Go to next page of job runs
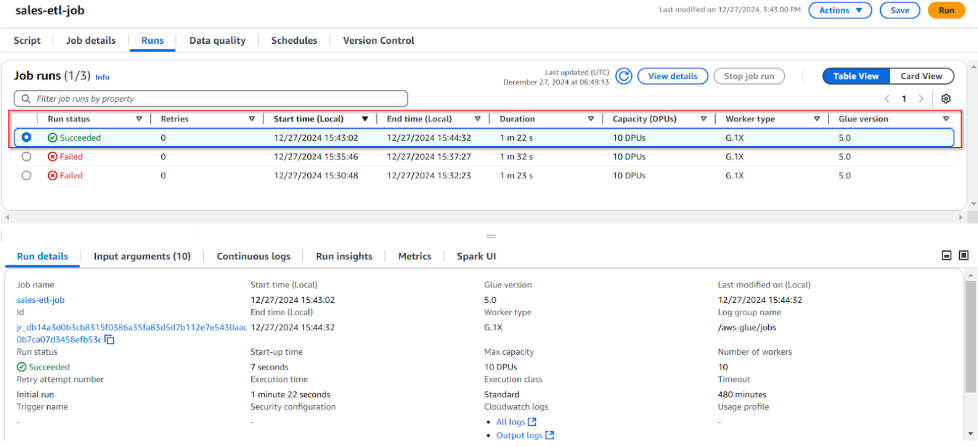Screen dimensions: 978x447 [923, 99]
